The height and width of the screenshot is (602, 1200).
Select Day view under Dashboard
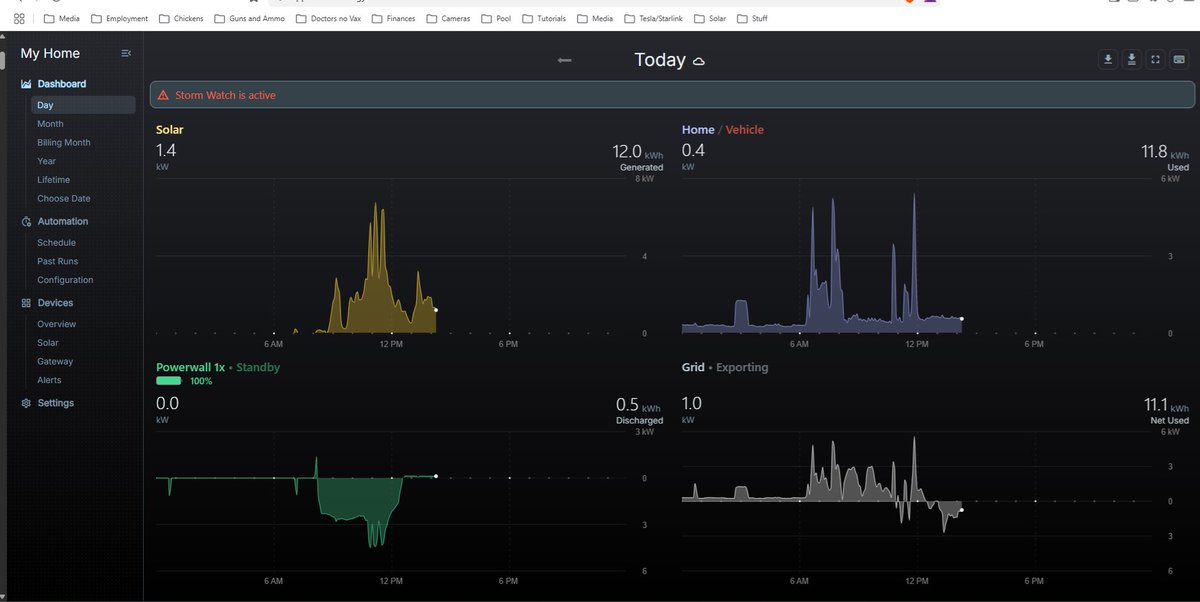click(82, 105)
